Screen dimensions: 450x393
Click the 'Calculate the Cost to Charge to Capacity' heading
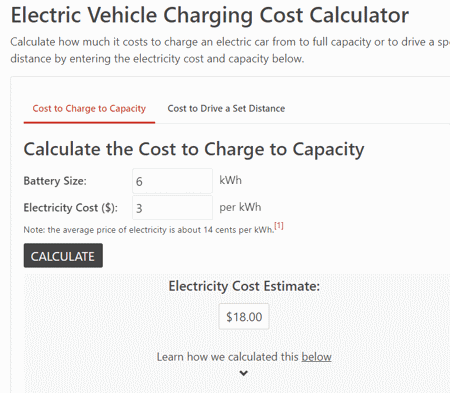point(194,149)
